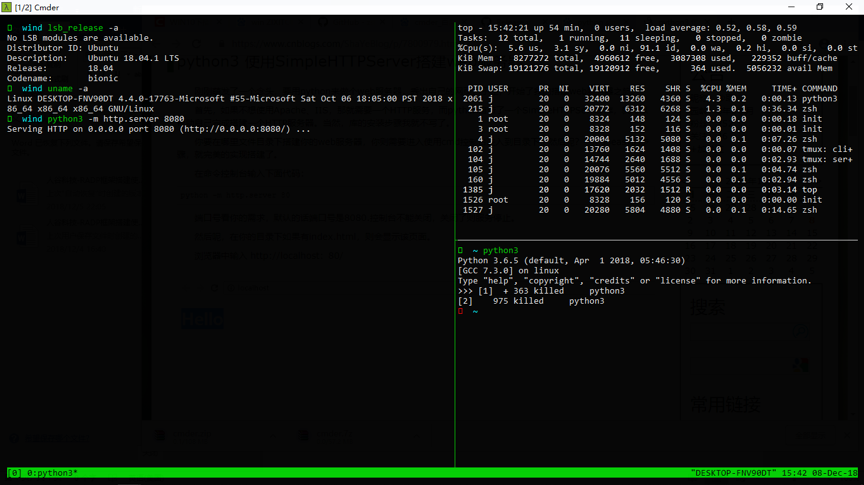Click the Cmder window title text
The width and height of the screenshot is (864, 485).
click(x=38, y=7)
